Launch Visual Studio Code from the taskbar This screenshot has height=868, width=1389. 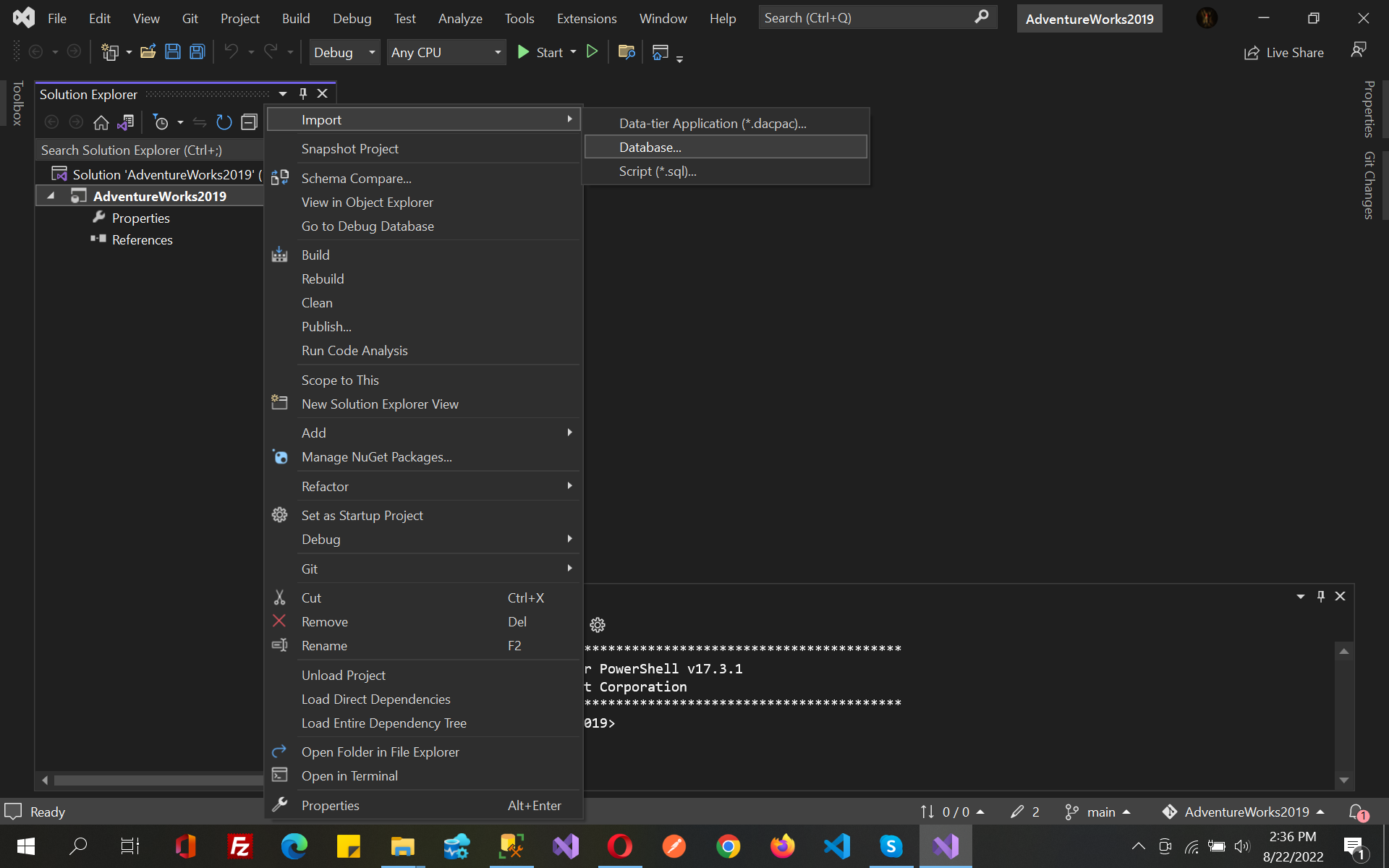tap(836, 846)
